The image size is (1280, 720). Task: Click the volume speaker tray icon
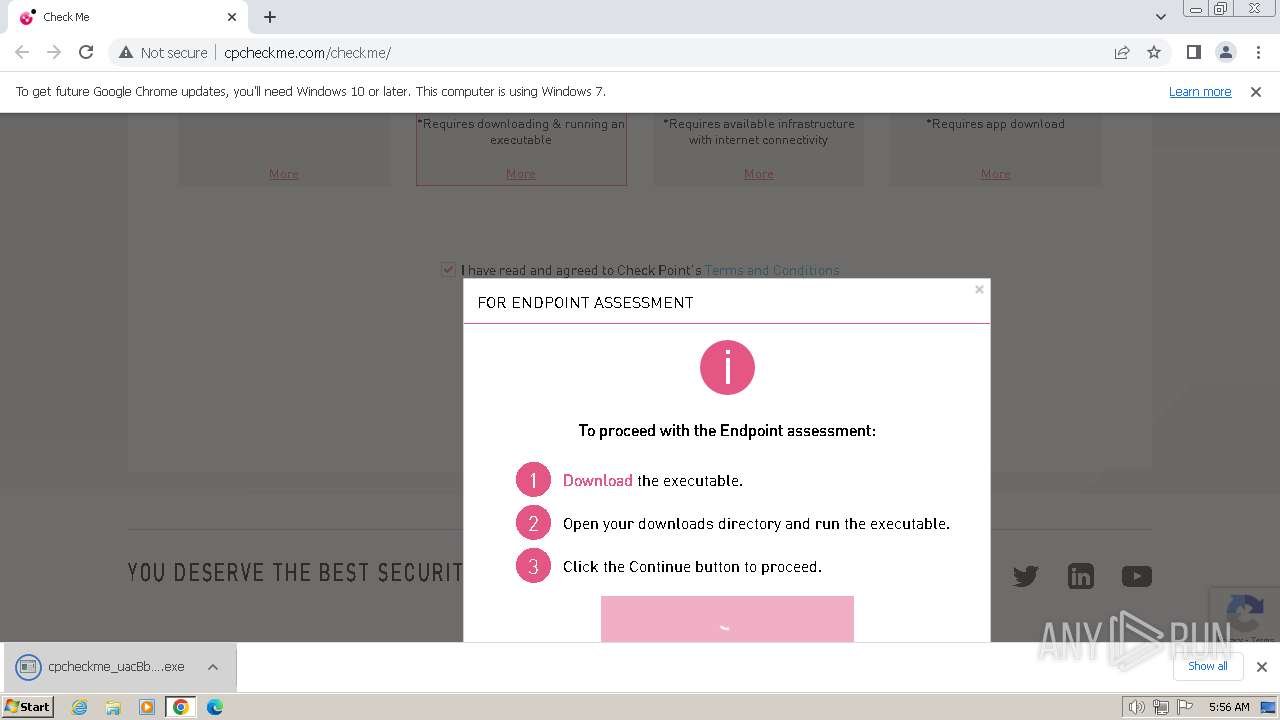tap(1136, 707)
